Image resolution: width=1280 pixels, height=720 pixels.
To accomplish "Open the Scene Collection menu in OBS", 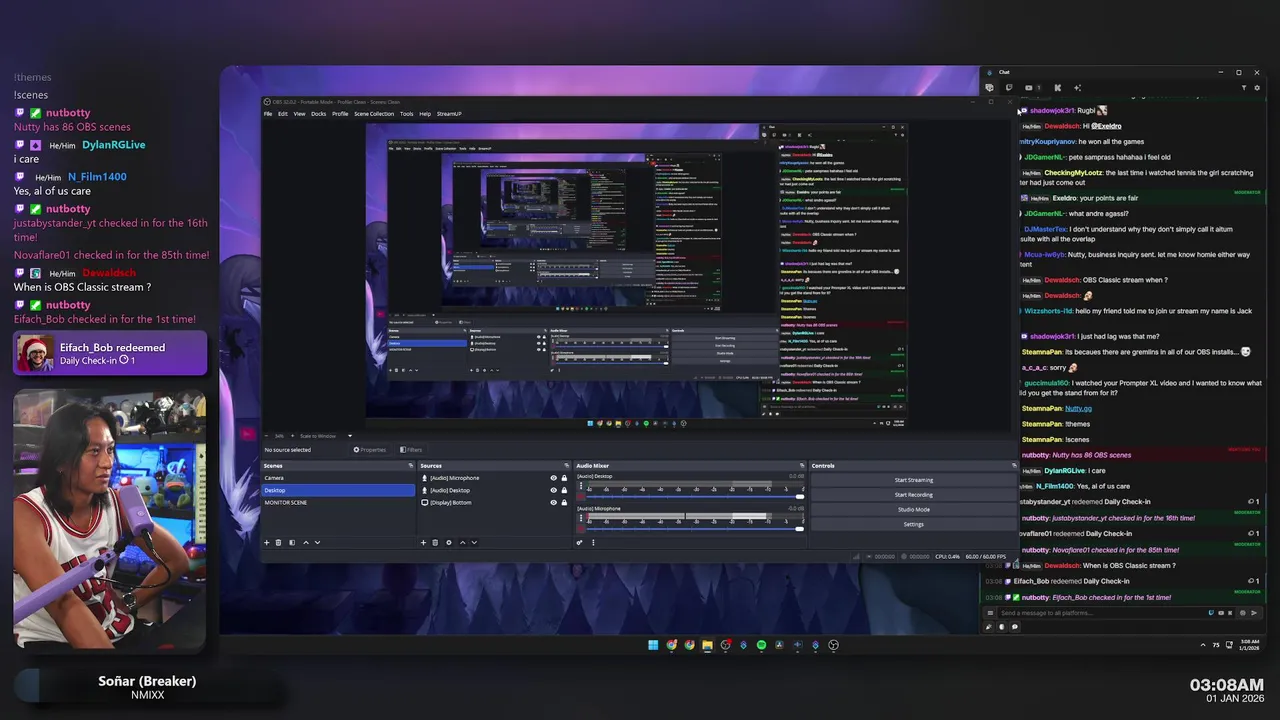I will (x=374, y=114).
